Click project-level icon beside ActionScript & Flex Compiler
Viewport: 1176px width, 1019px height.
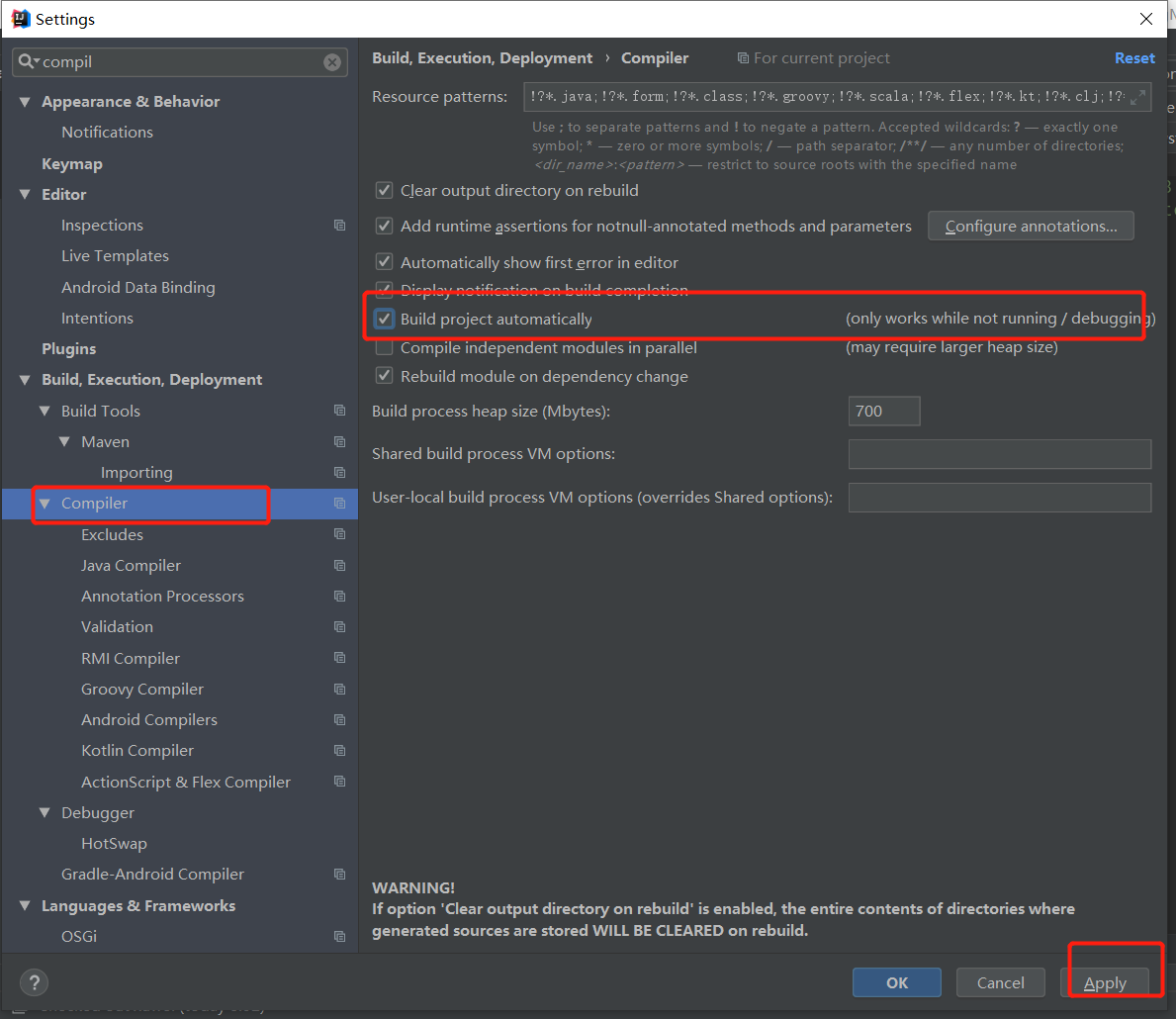(340, 782)
